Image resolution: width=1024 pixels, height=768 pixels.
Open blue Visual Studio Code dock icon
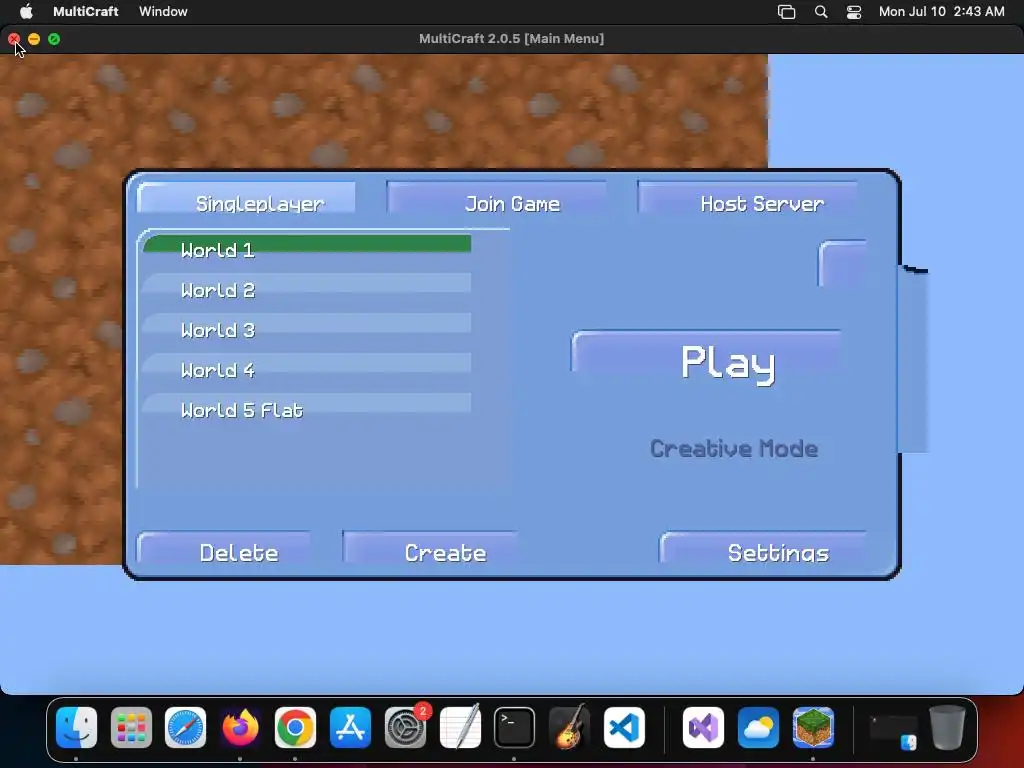[x=624, y=728]
